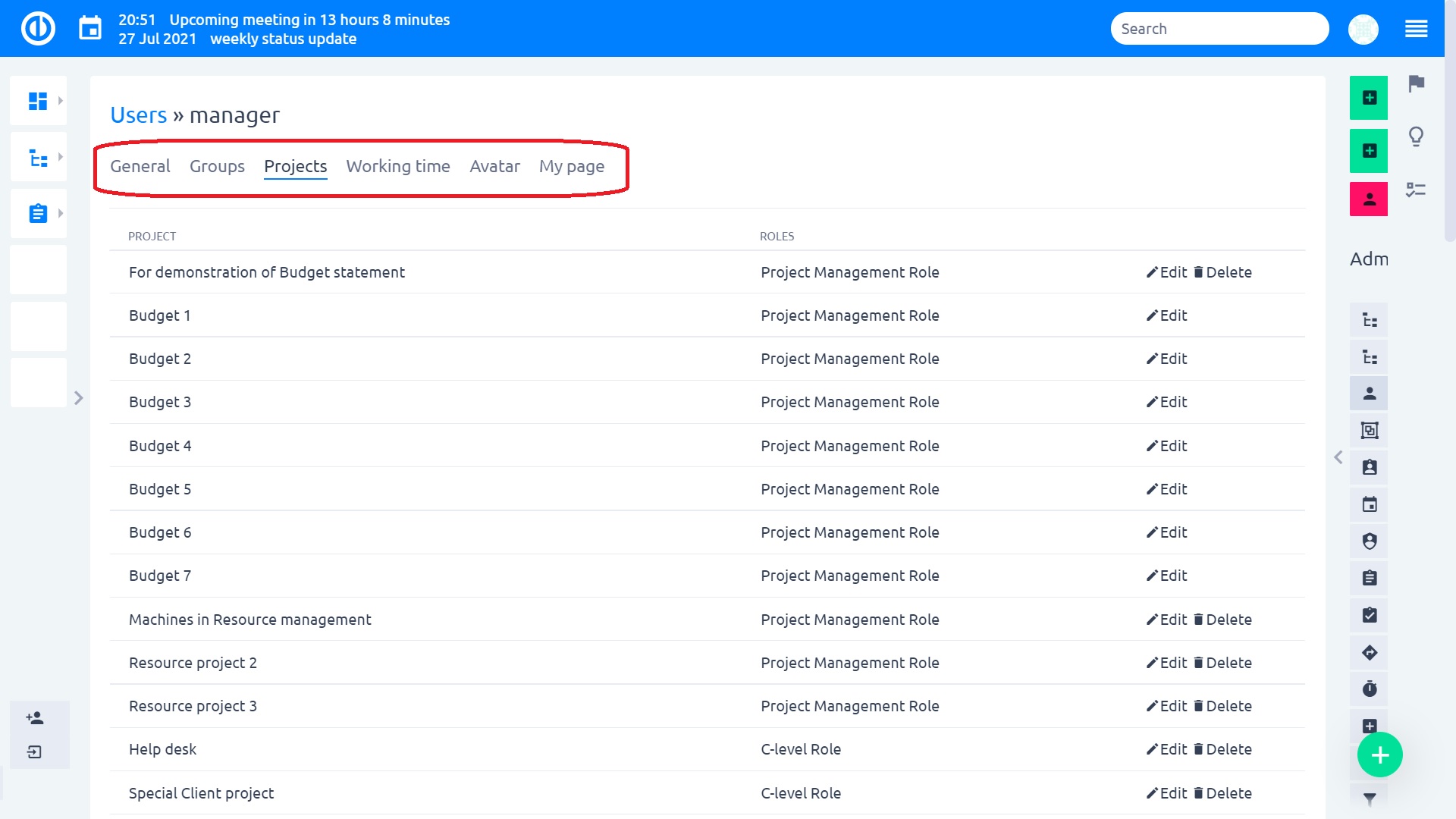Delete the Budget statement demonstration membership
The width and height of the screenshot is (1456, 819).
point(1222,272)
